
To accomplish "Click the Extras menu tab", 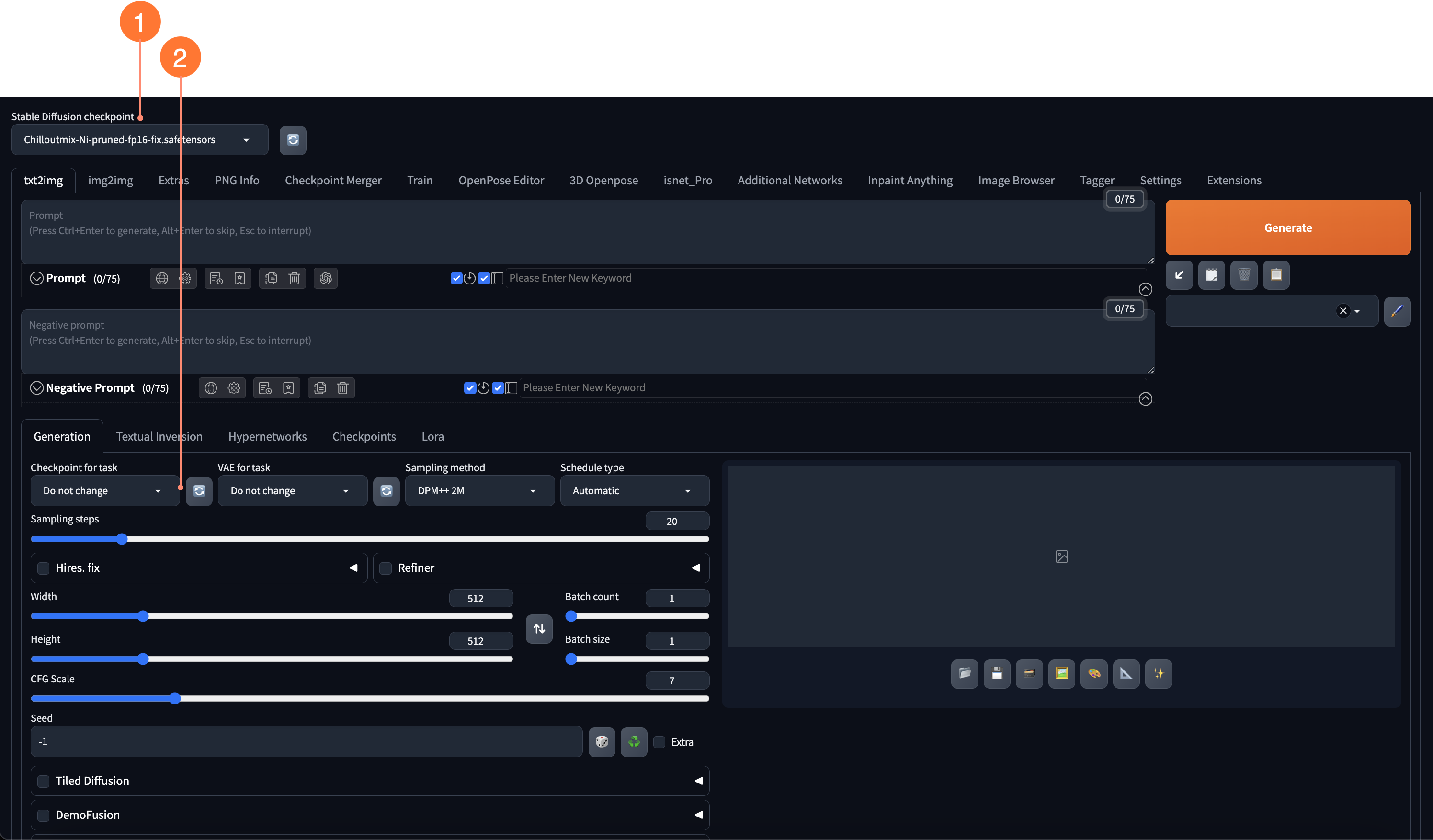I will tap(174, 180).
